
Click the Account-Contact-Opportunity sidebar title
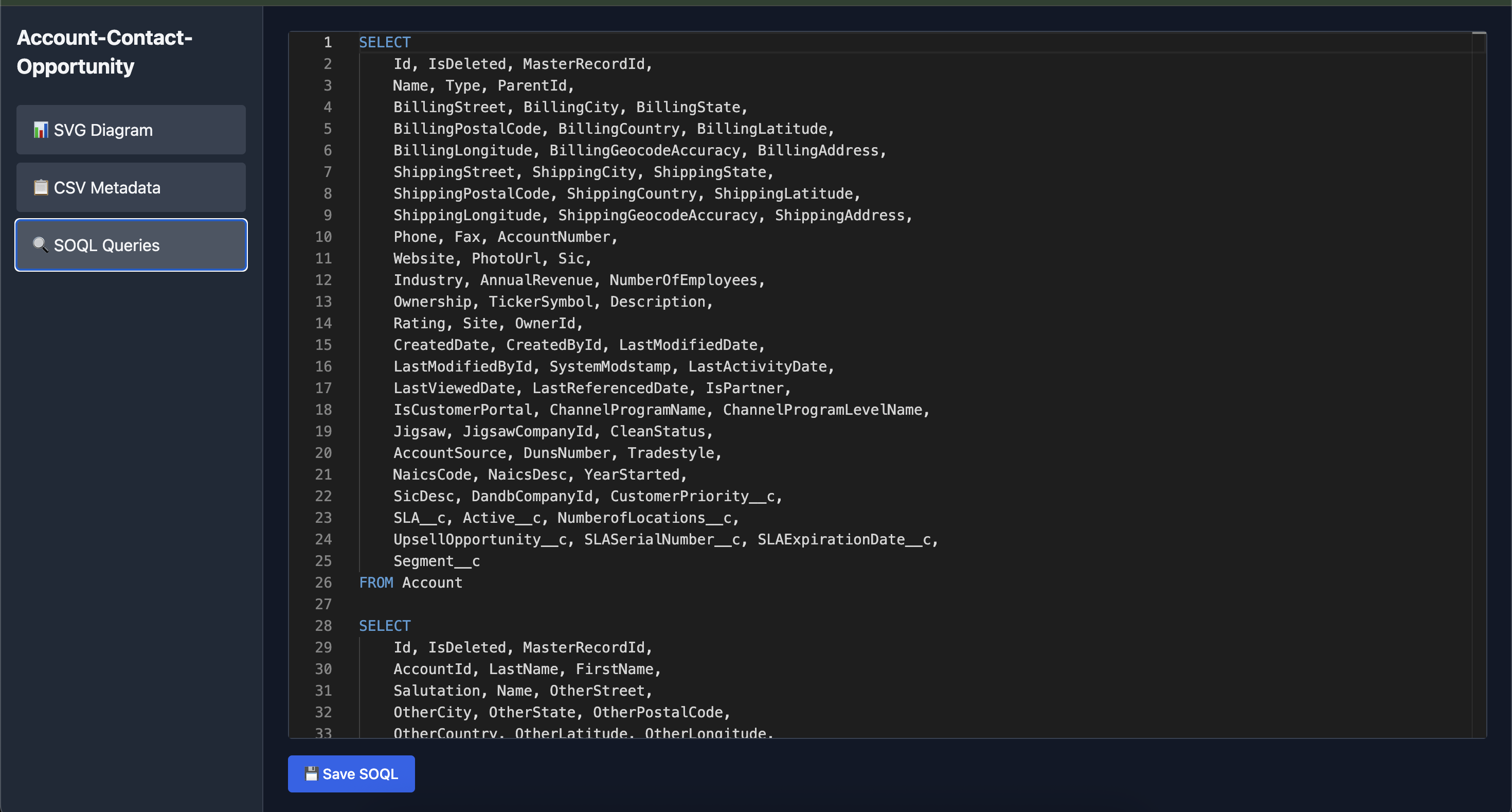(104, 51)
